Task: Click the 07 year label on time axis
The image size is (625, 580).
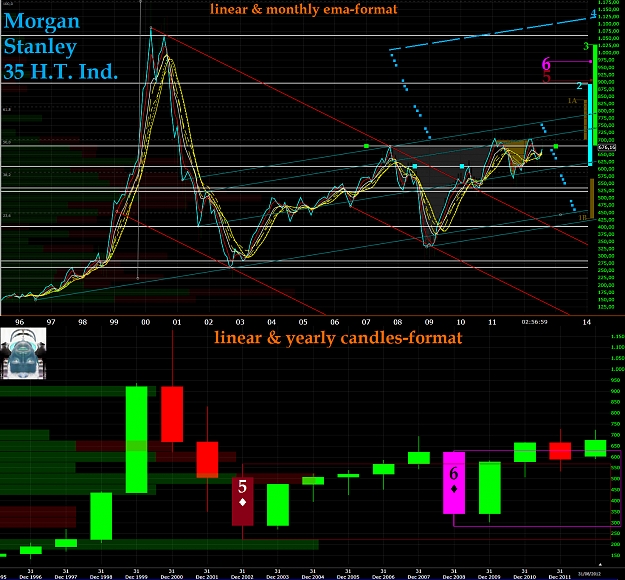Action: [366, 322]
